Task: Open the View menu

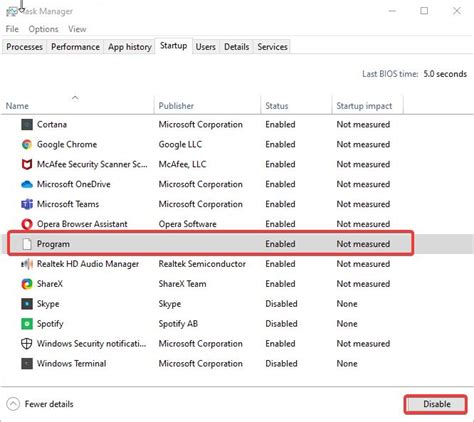Action: [77, 29]
